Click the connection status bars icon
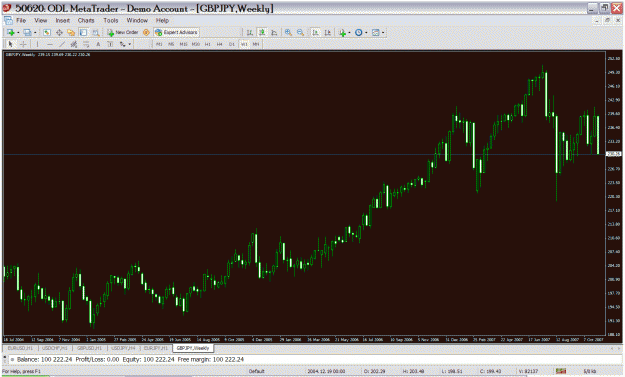625x377 pixels. pyautogui.click(x=561, y=371)
